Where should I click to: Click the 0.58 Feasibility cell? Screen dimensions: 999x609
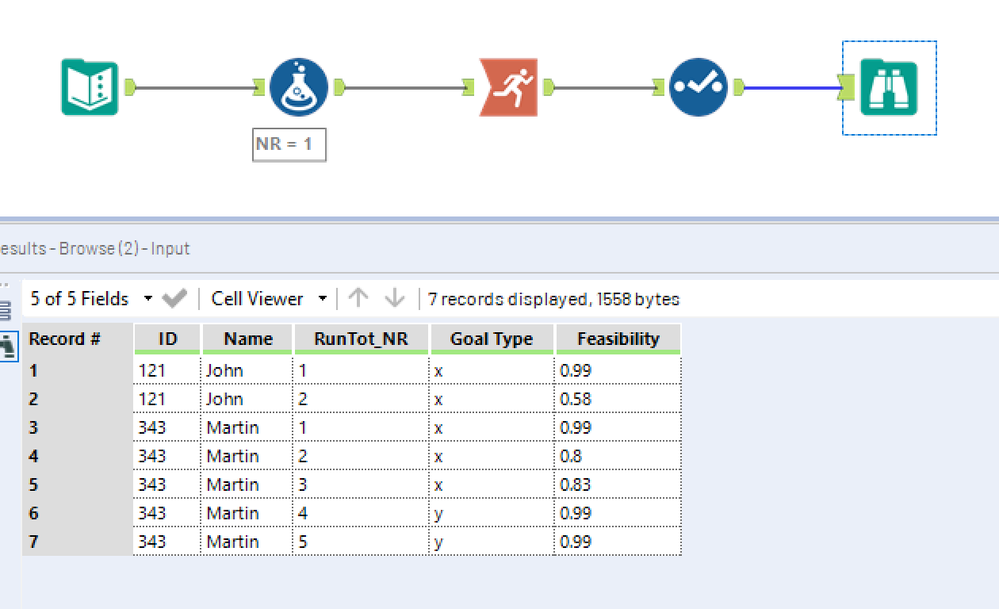(x=618, y=399)
